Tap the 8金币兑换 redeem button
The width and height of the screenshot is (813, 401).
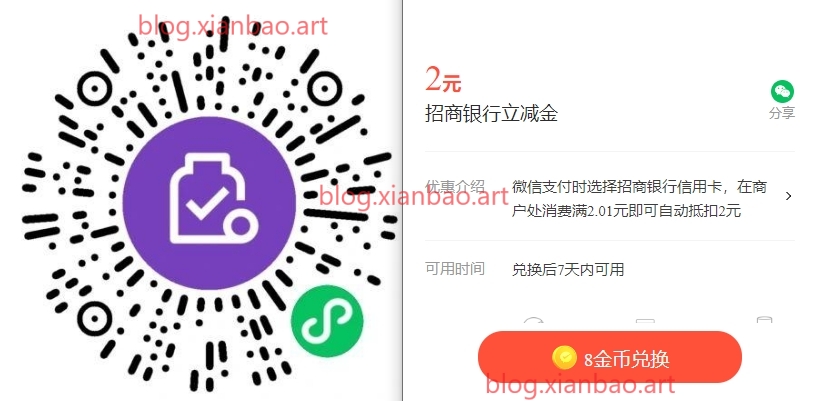tap(610, 357)
